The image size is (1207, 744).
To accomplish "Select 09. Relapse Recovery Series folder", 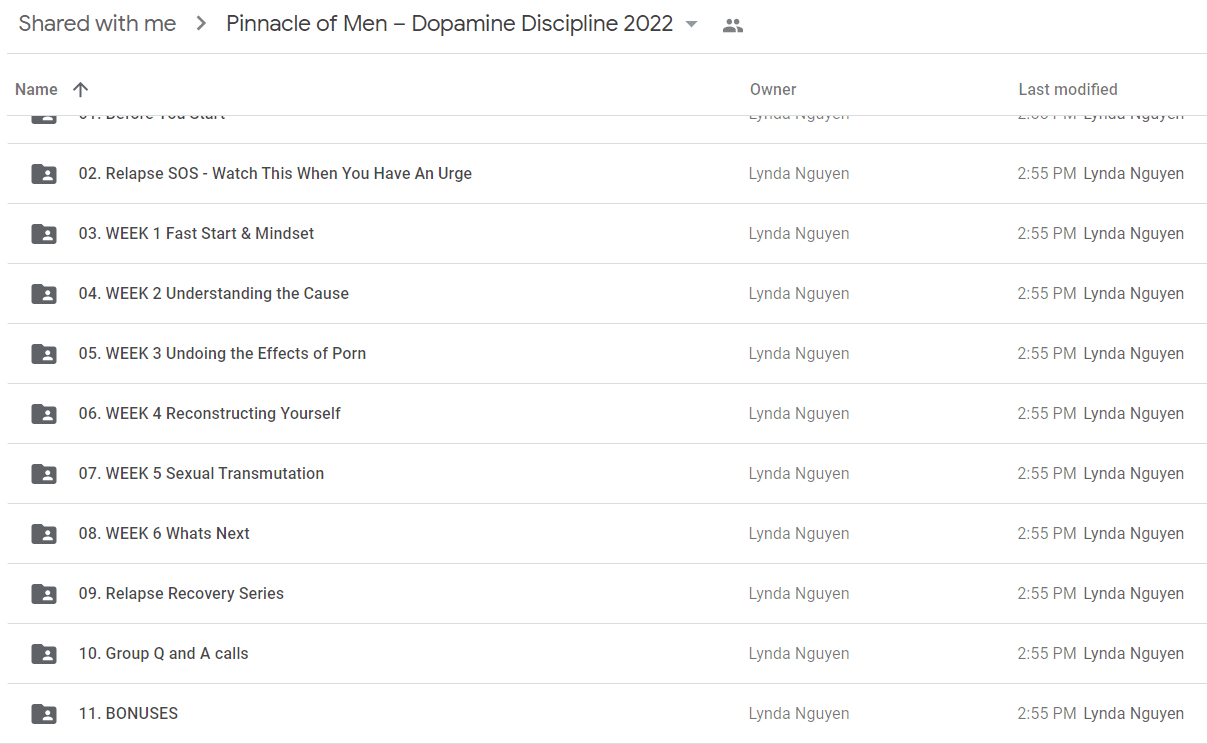I will [607, 594].
